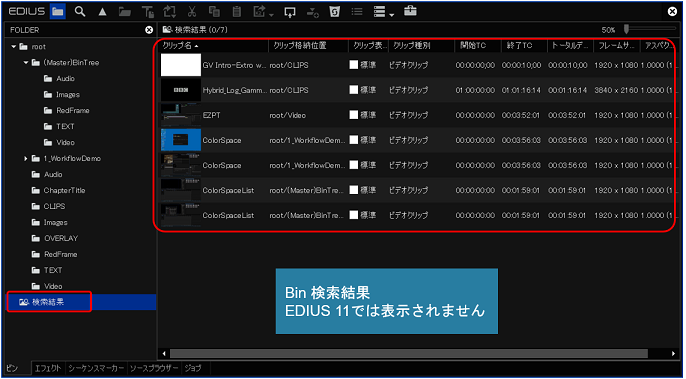Switch to the ビン tab
The width and height of the screenshot is (686, 379).
(x=13, y=368)
